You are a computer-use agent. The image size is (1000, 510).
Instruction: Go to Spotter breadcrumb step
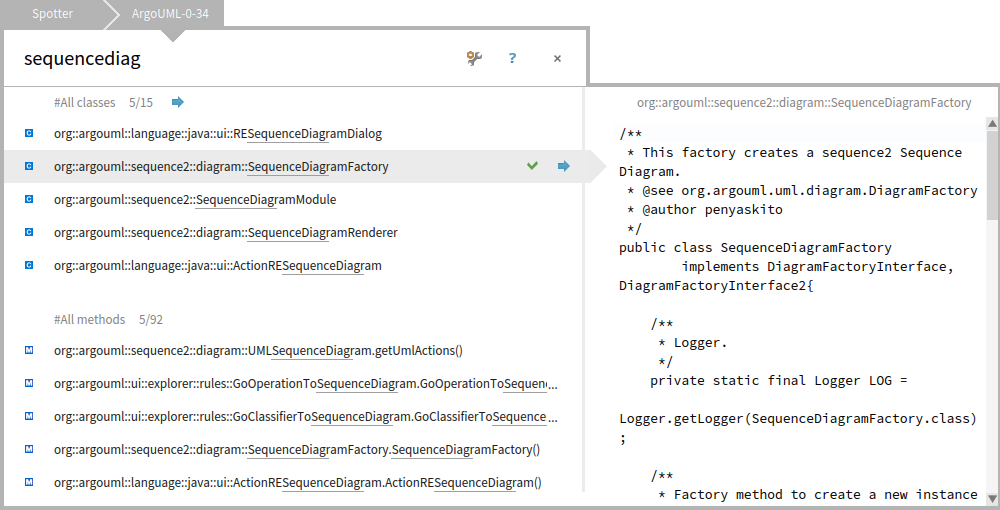tap(52, 13)
